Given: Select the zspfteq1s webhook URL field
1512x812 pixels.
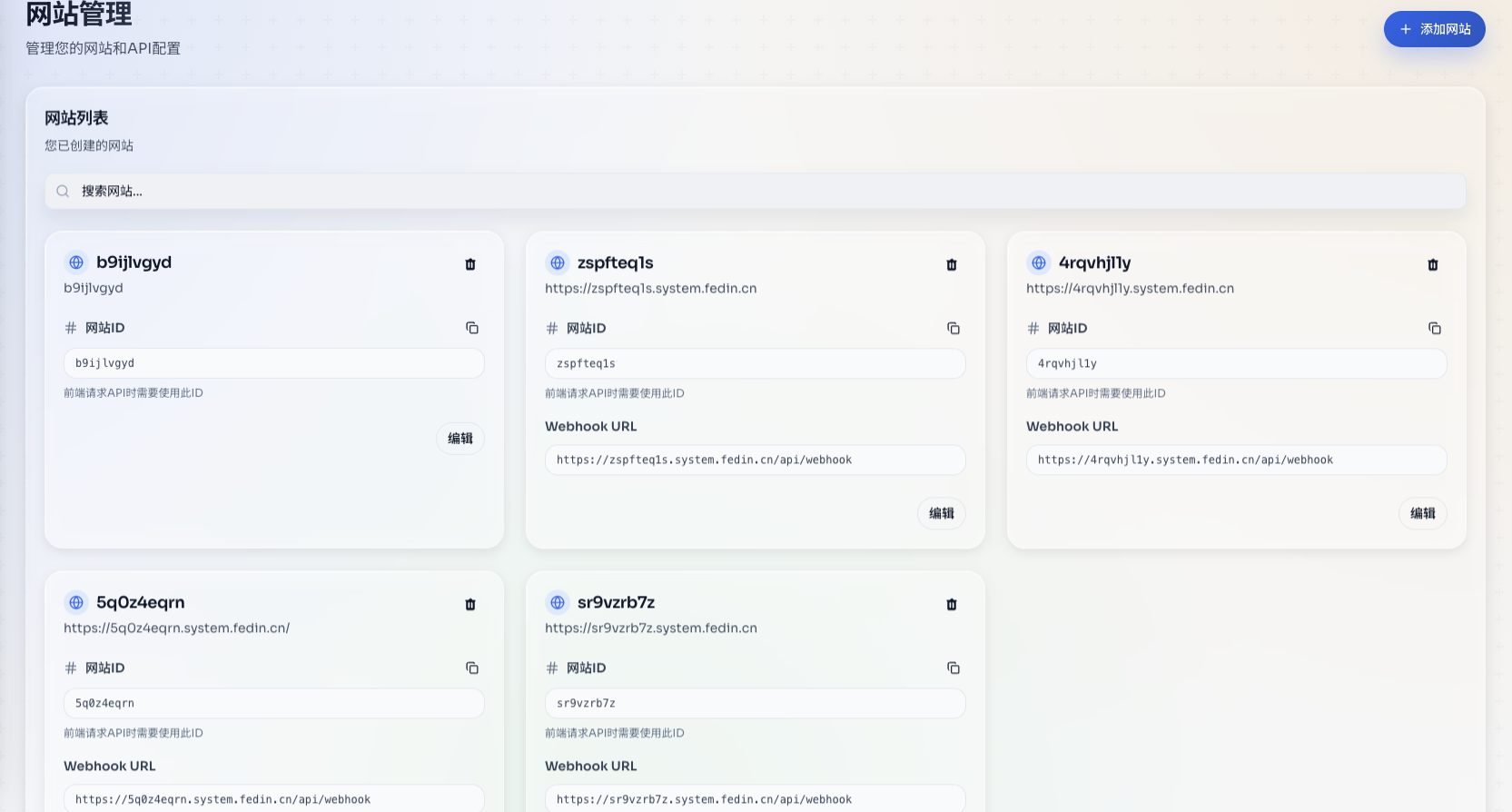Looking at the screenshot, I should [x=756, y=460].
